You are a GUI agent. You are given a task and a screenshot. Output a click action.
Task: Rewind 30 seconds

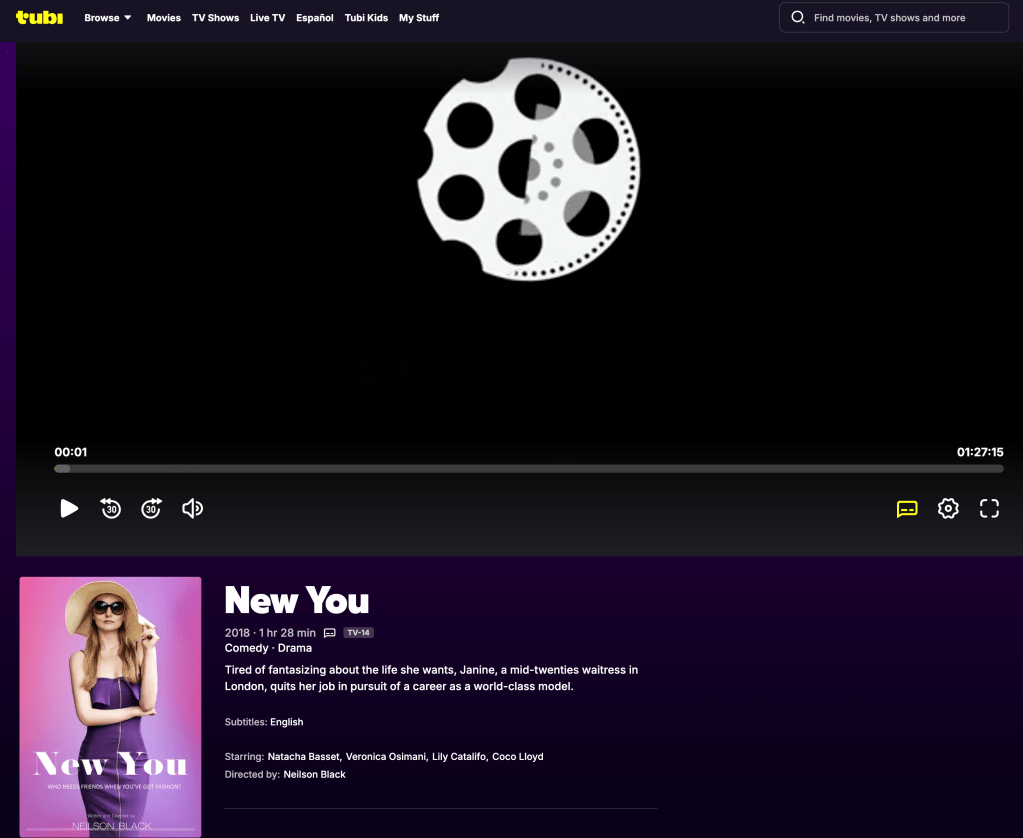(x=111, y=508)
